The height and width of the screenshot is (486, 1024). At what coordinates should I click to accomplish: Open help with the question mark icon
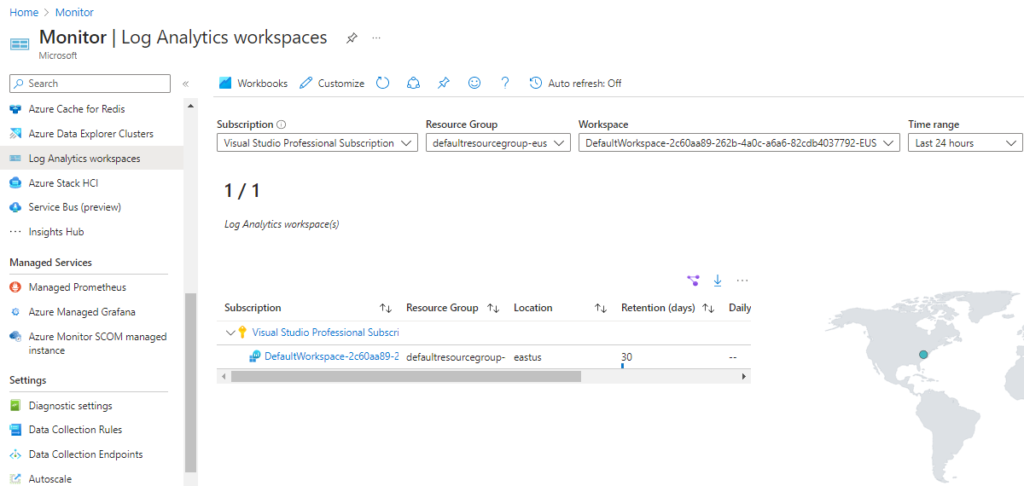pos(505,83)
